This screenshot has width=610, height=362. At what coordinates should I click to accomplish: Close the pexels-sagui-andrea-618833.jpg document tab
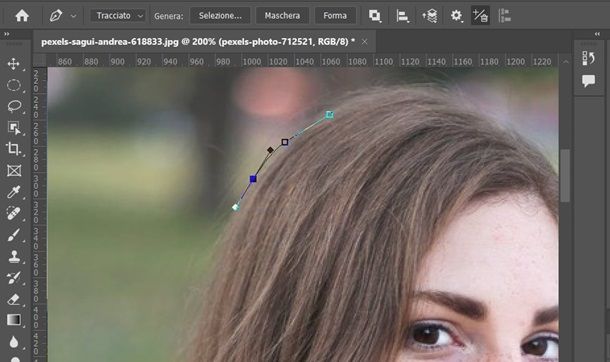pyautogui.click(x=365, y=41)
